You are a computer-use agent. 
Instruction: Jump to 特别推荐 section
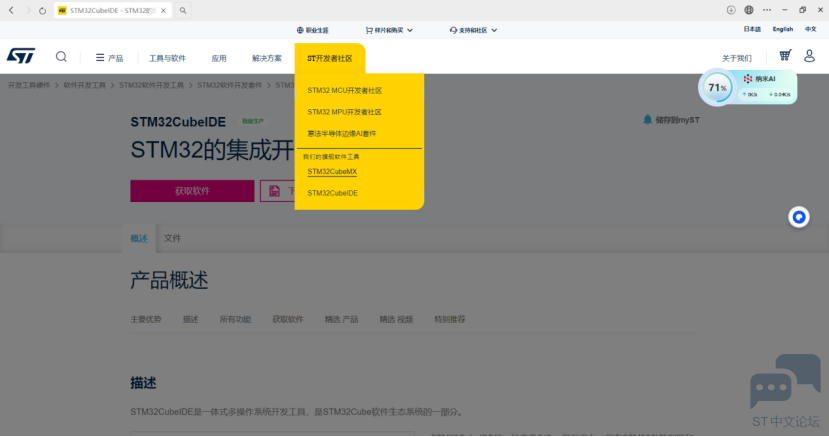point(449,319)
